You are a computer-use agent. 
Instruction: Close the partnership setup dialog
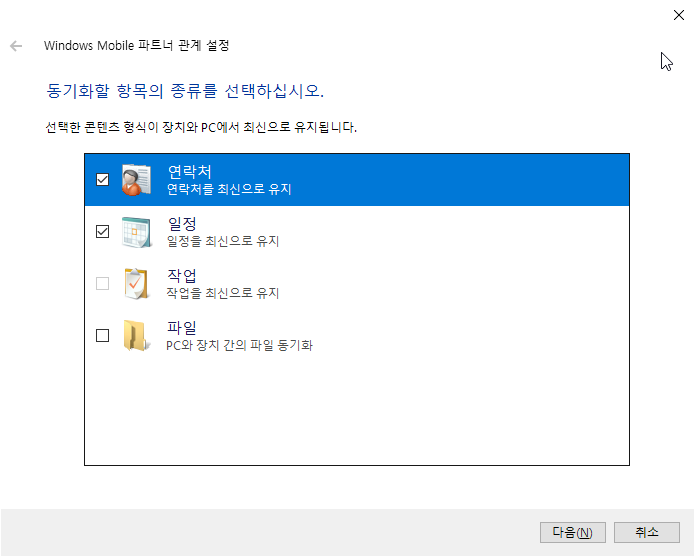click(679, 15)
